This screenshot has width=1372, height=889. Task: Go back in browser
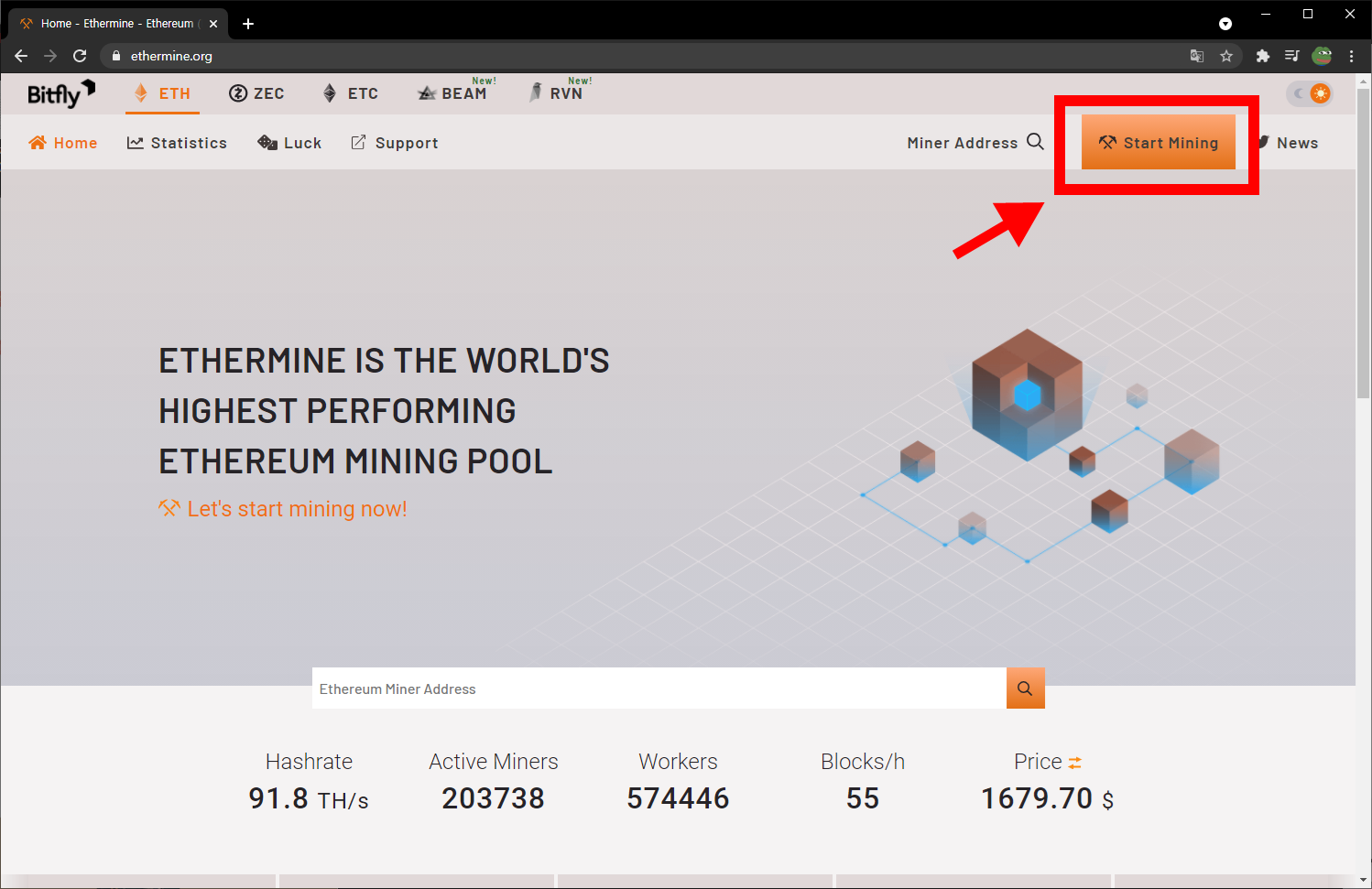(21, 56)
